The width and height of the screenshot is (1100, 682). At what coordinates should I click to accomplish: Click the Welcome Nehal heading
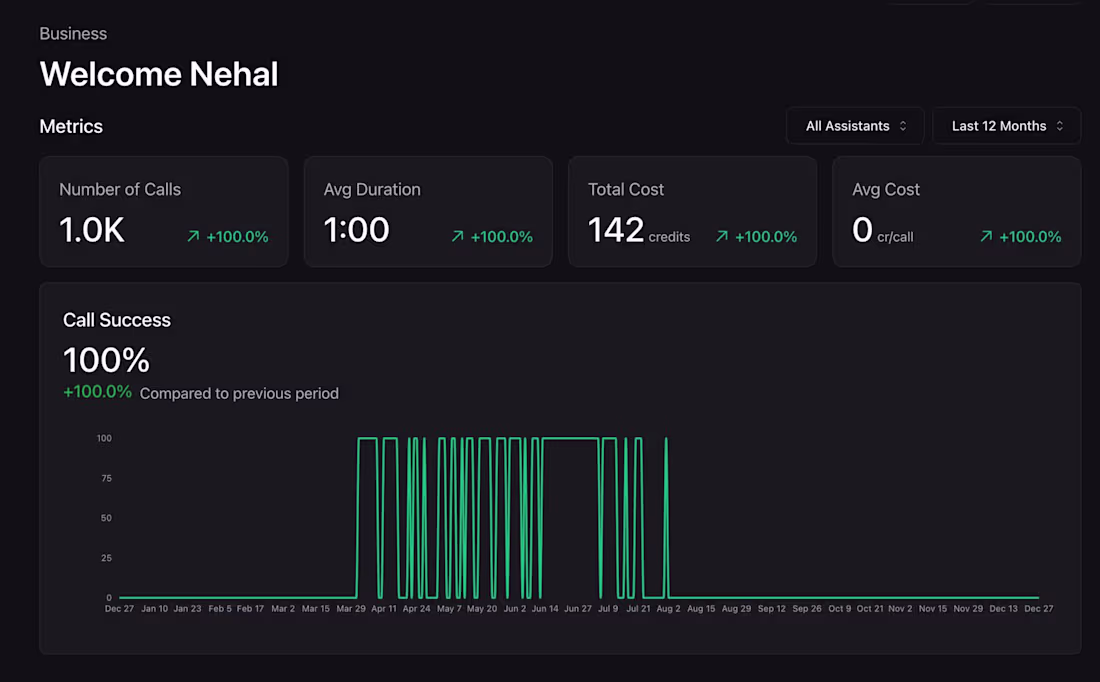158,74
